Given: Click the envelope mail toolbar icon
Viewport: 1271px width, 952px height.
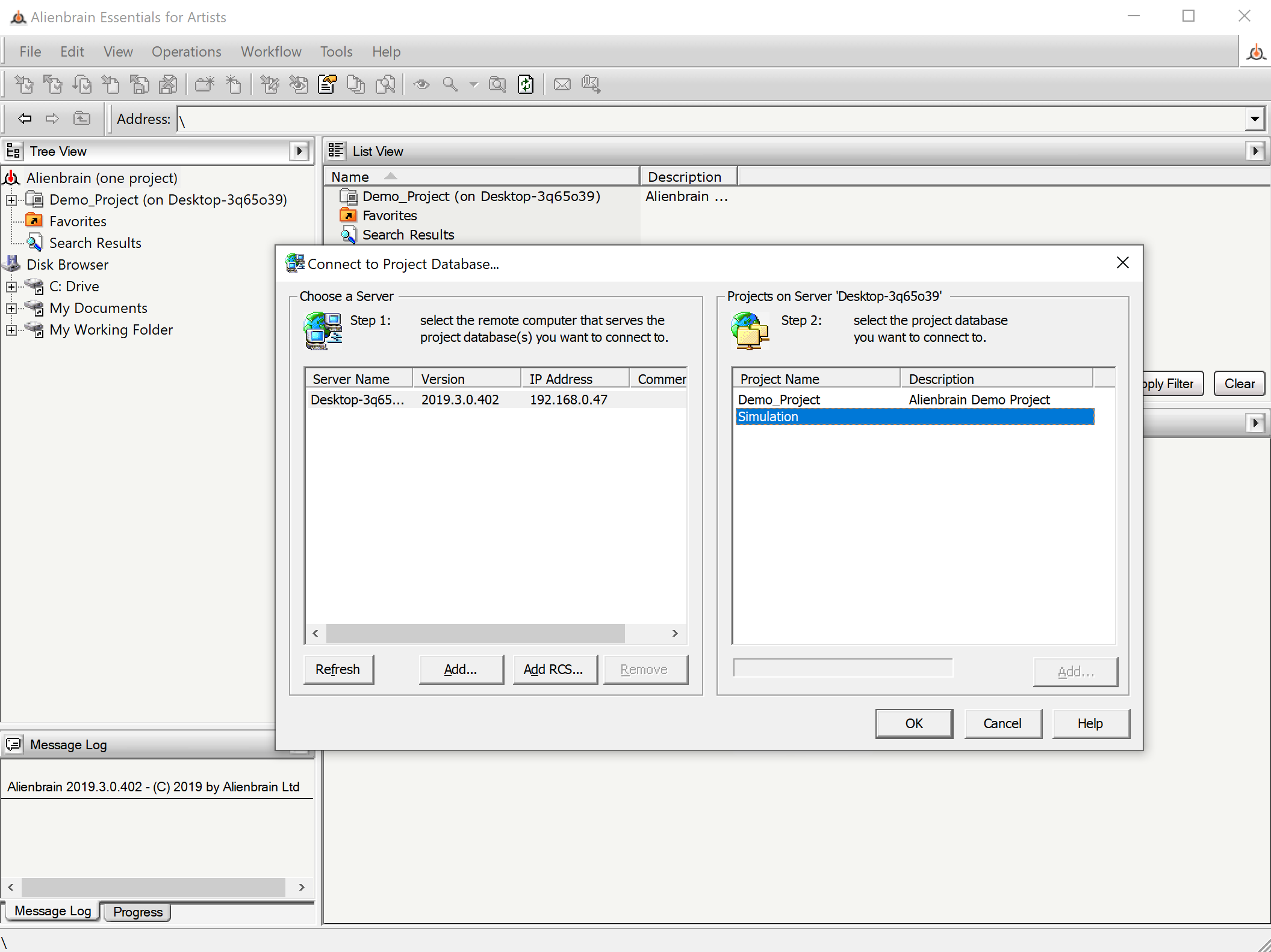Looking at the screenshot, I should tap(562, 84).
